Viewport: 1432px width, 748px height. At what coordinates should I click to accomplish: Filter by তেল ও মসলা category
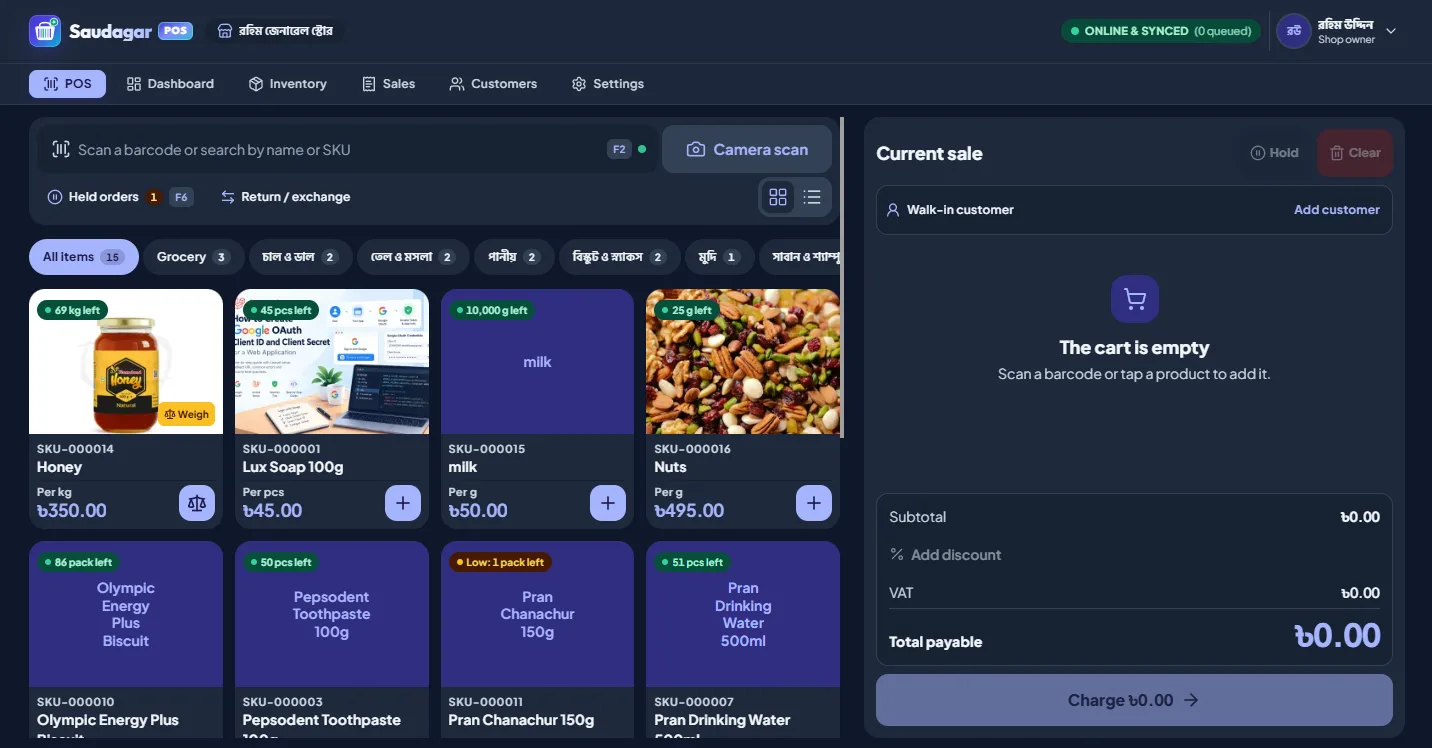click(x=413, y=257)
